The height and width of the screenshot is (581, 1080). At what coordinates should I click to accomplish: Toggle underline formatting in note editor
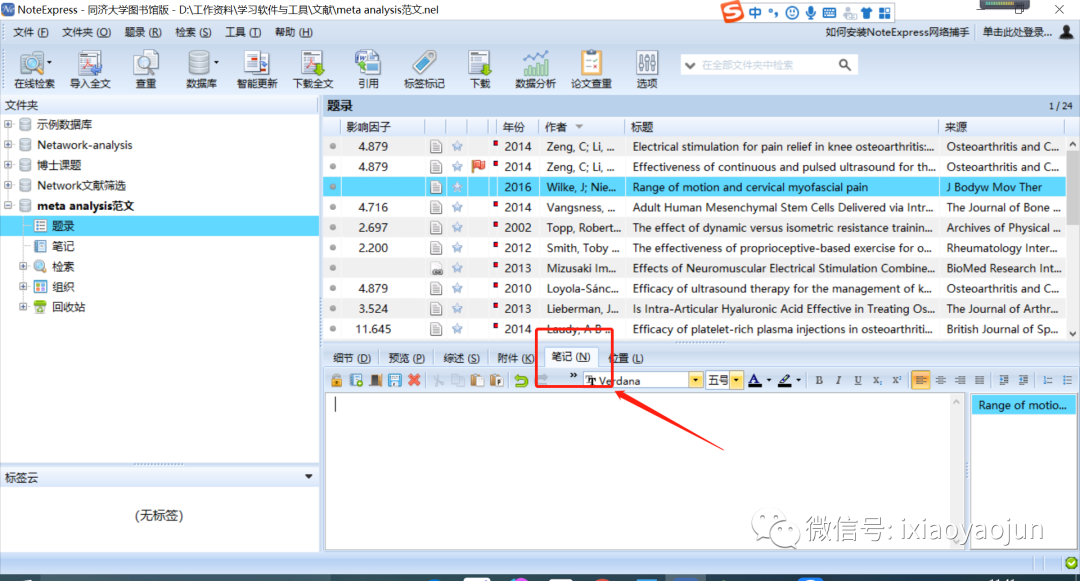click(x=858, y=380)
